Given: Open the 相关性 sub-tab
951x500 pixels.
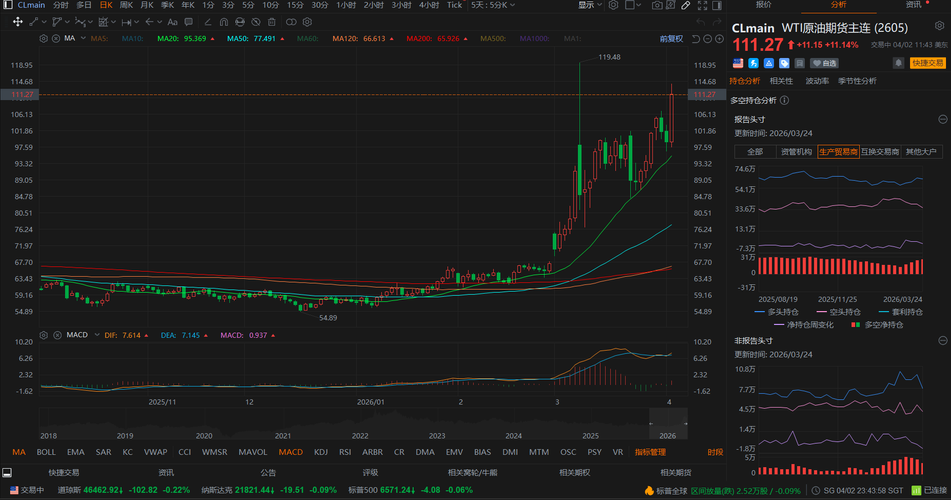Looking at the screenshot, I should [781, 81].
